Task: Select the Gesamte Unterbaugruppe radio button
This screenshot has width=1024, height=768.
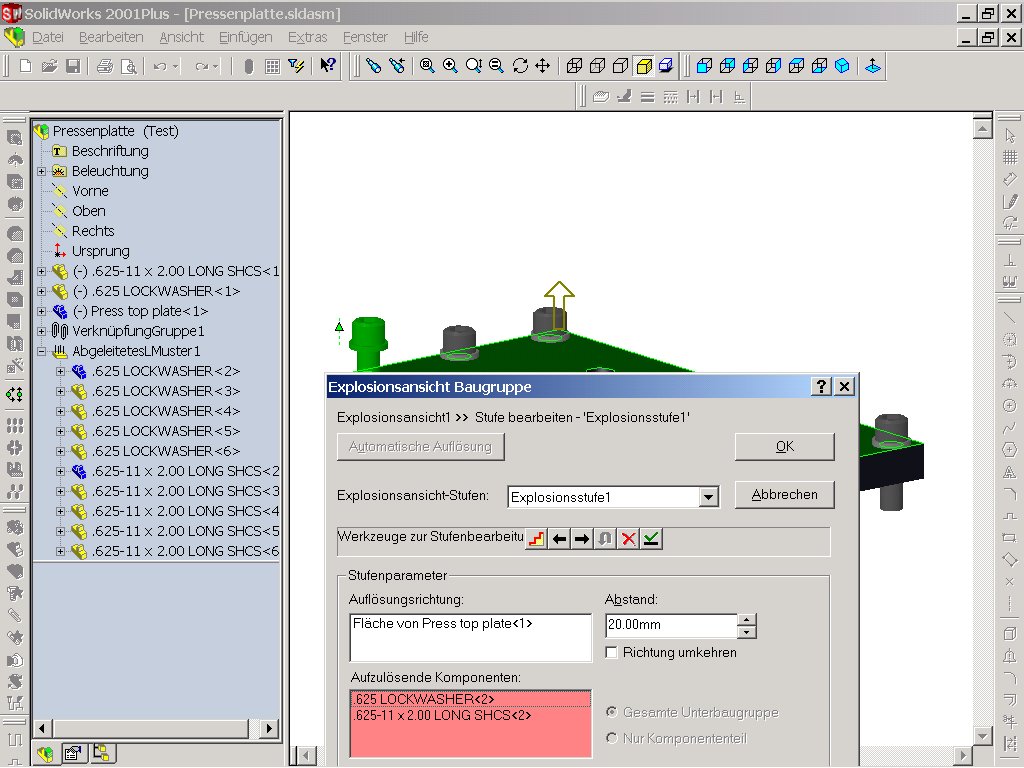Action: tap(611, 712)
